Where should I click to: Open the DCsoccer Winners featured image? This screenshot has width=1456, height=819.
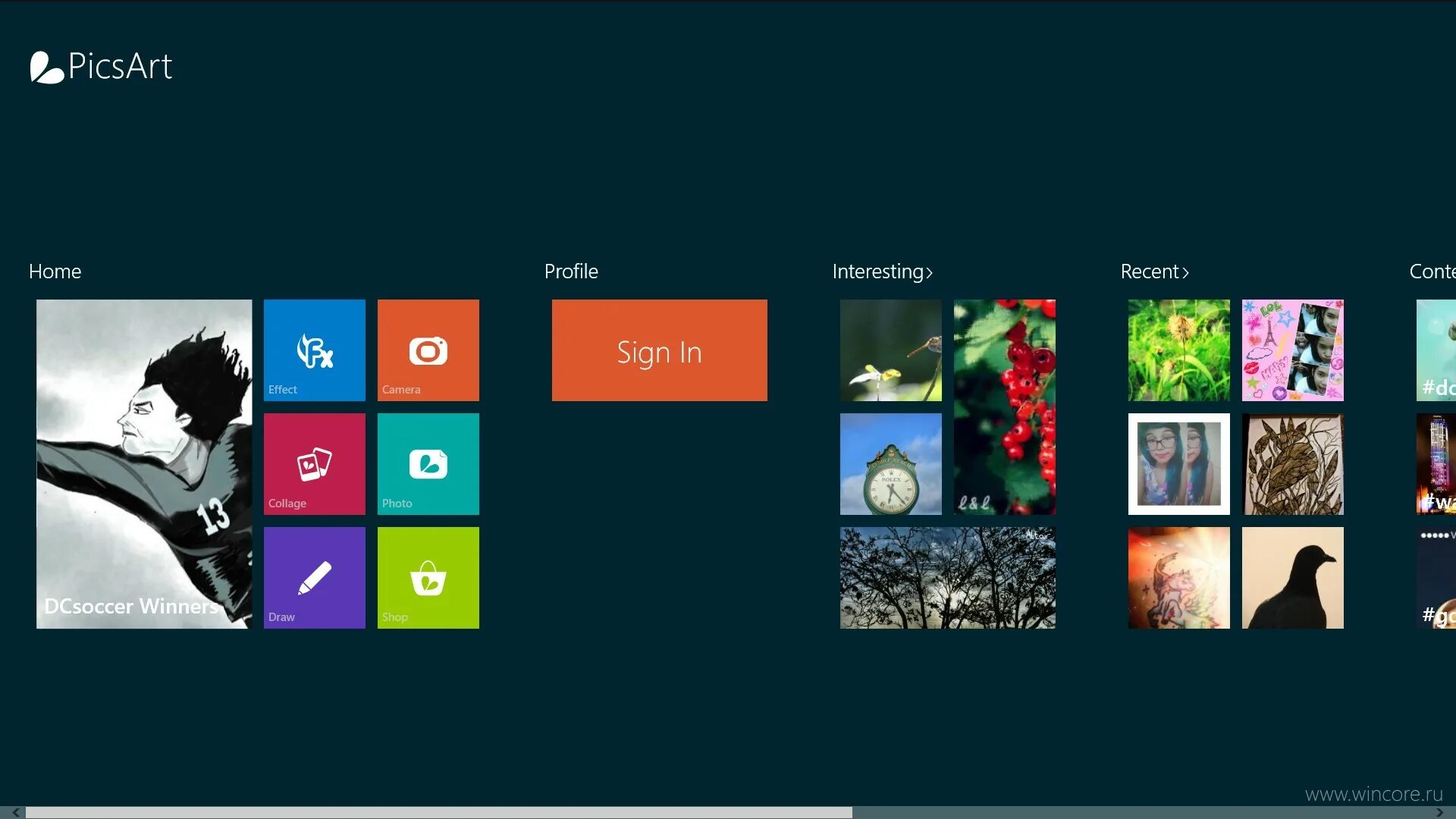(144, 463)
